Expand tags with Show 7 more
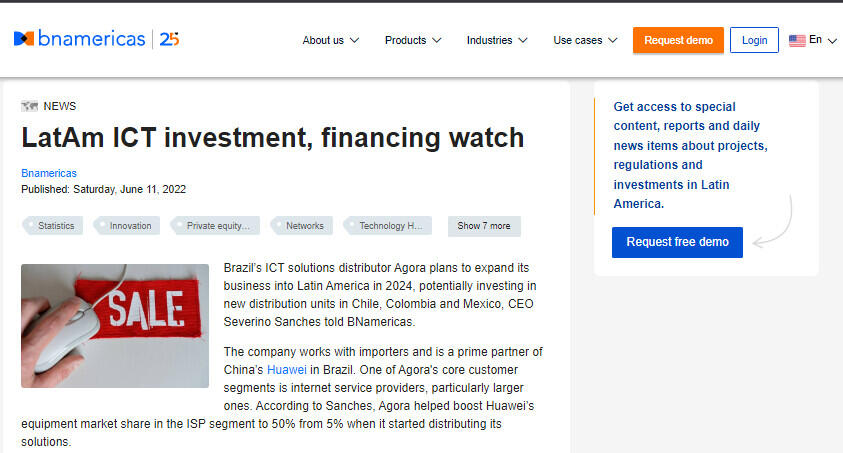The width and height of the screenshot is (843, 453). (484, 226)
